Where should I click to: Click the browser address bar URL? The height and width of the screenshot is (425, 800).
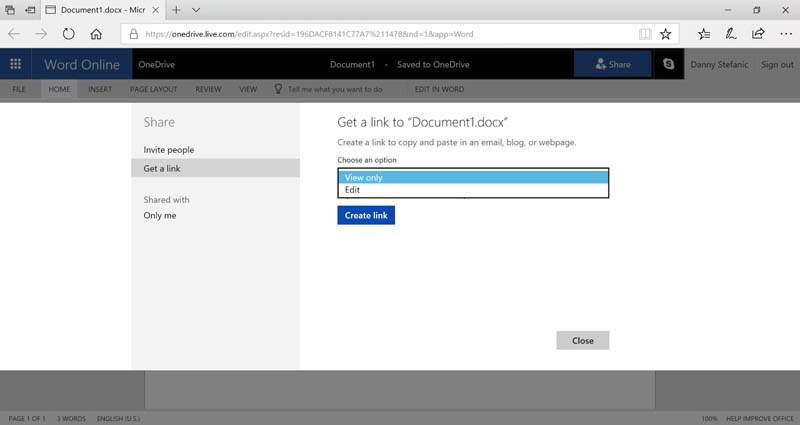tap(309, 34)
